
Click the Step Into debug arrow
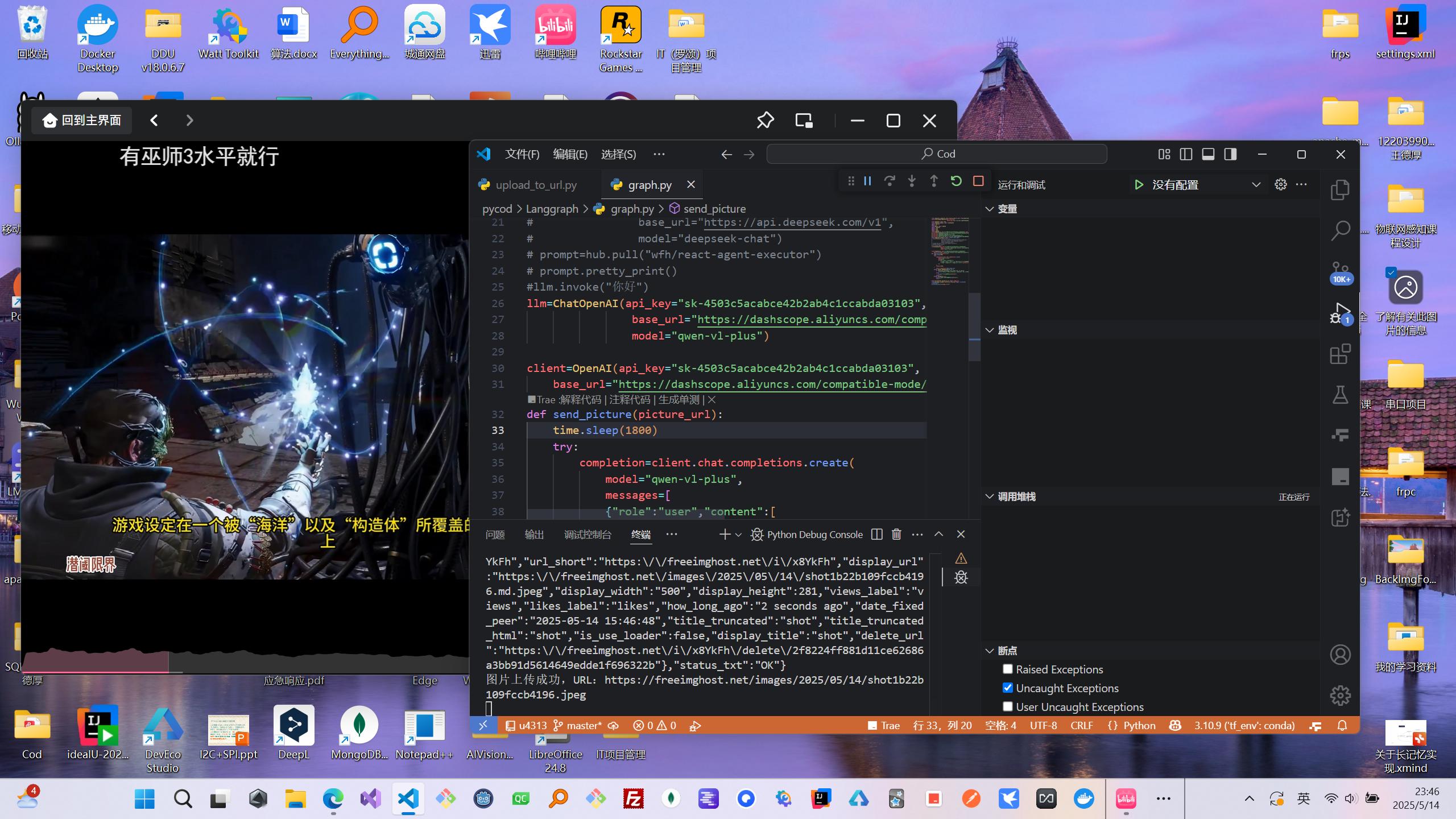[x=912, y=181]
